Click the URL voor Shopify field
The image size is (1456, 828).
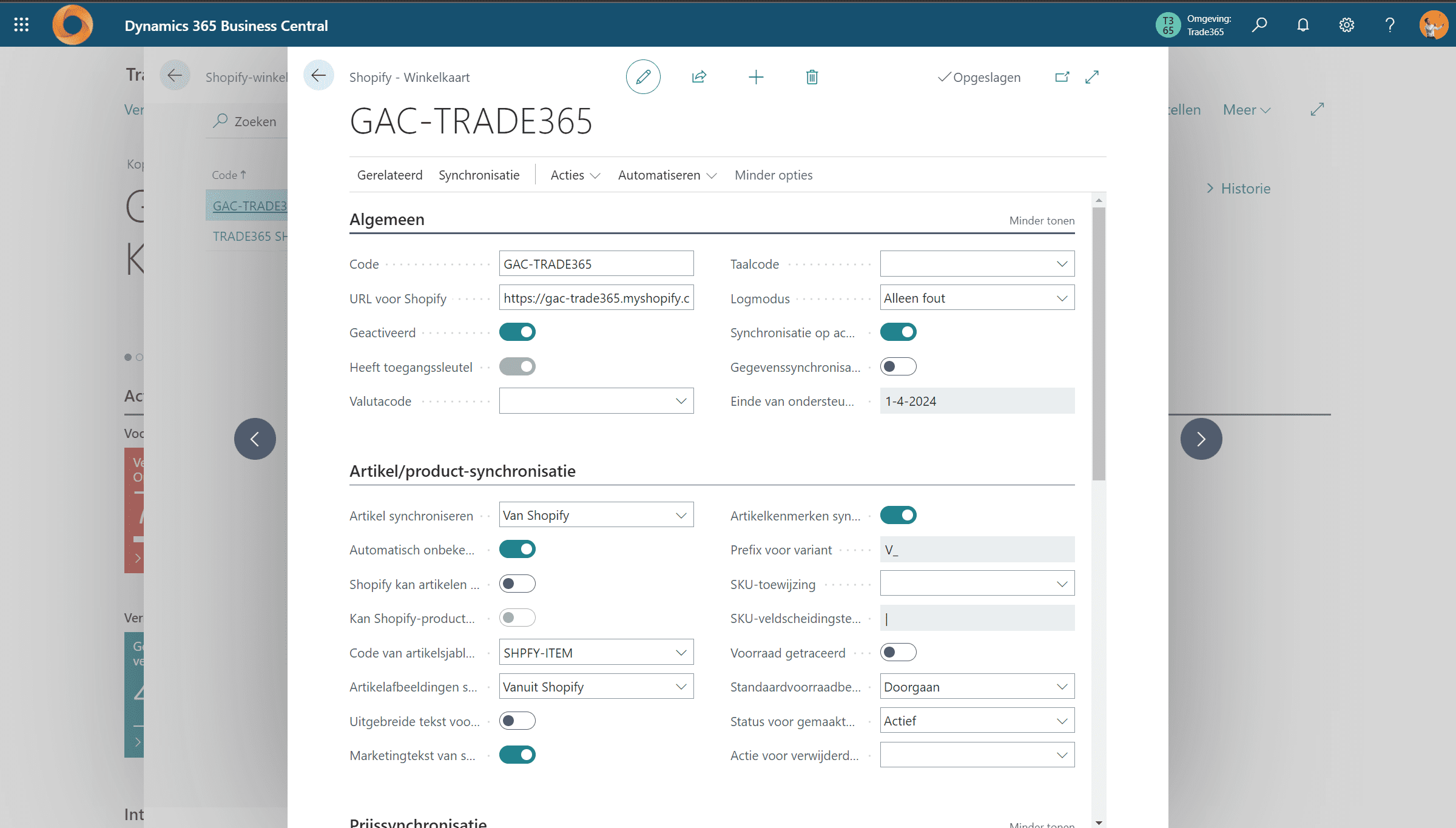click(x=596, y=298)
